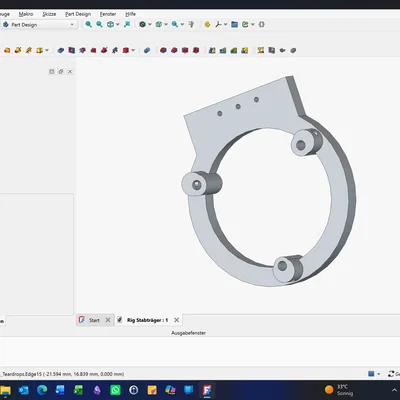Click the grey measure tool icon

coord(191,24)
